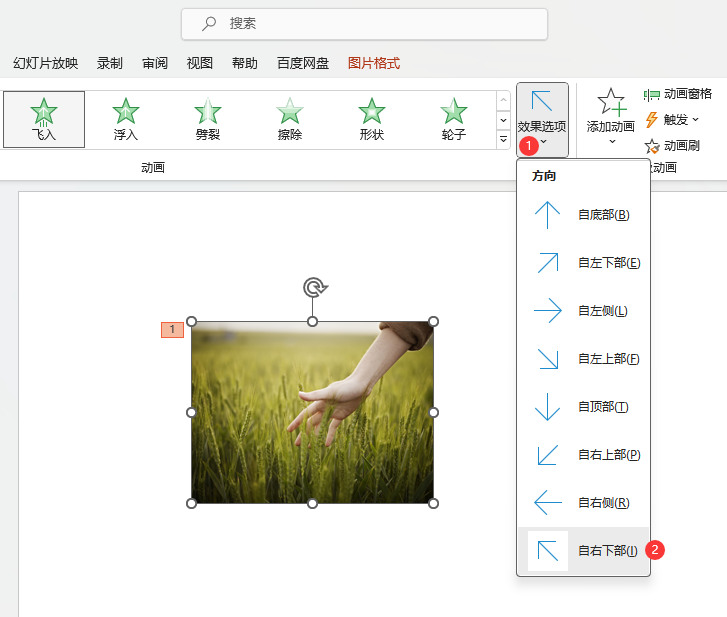Choose direction 自左下部(E)
Viewport: 727px width, 617px height.
[x=583, y=263]
